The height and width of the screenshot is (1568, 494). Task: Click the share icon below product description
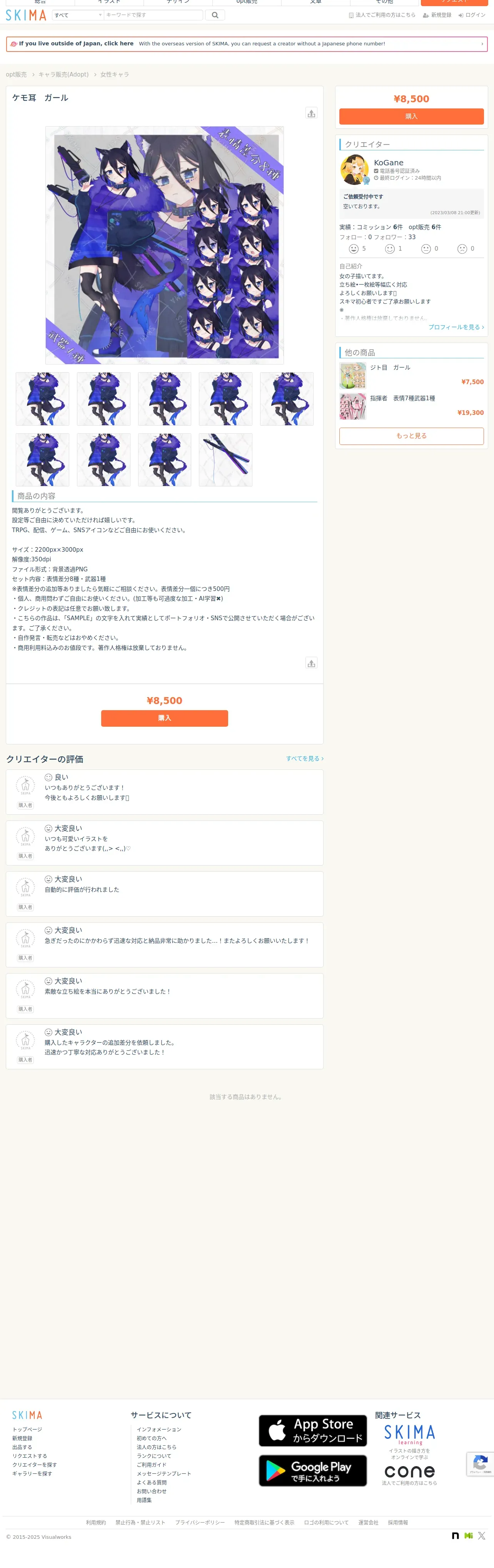[x=311, y=663]
